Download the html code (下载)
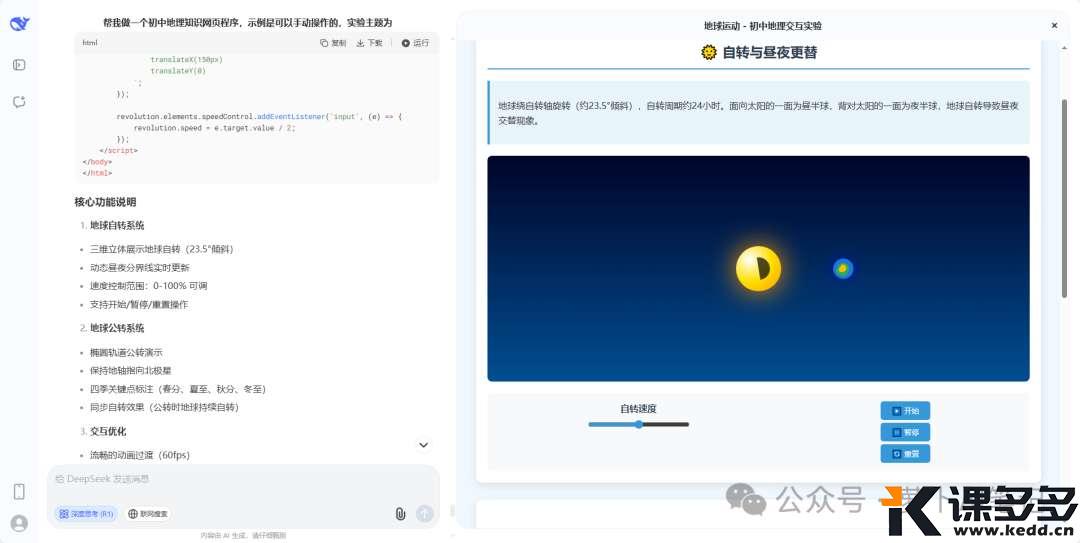The width and height of the screenshot is (1080, 543). point(370,43)
